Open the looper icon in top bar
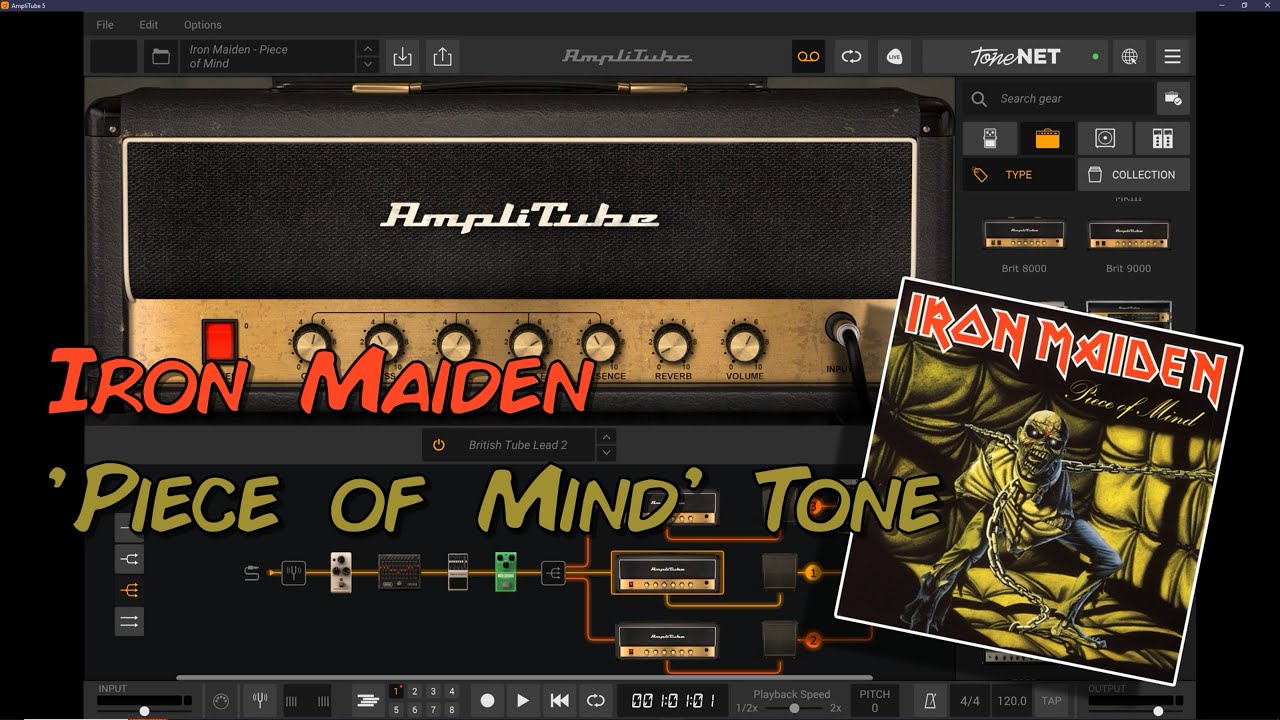Viewport: 1280px width, 720px height. (x=851, y=57)
